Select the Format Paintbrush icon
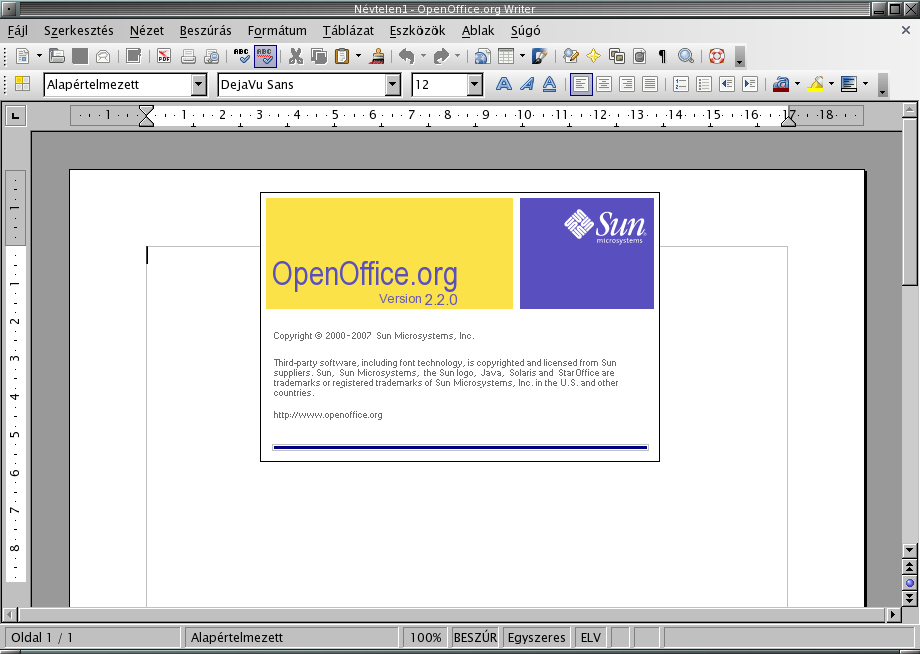The height and width of the screenshot is (654, 920). pyautogui.click(x=377, y=56)
